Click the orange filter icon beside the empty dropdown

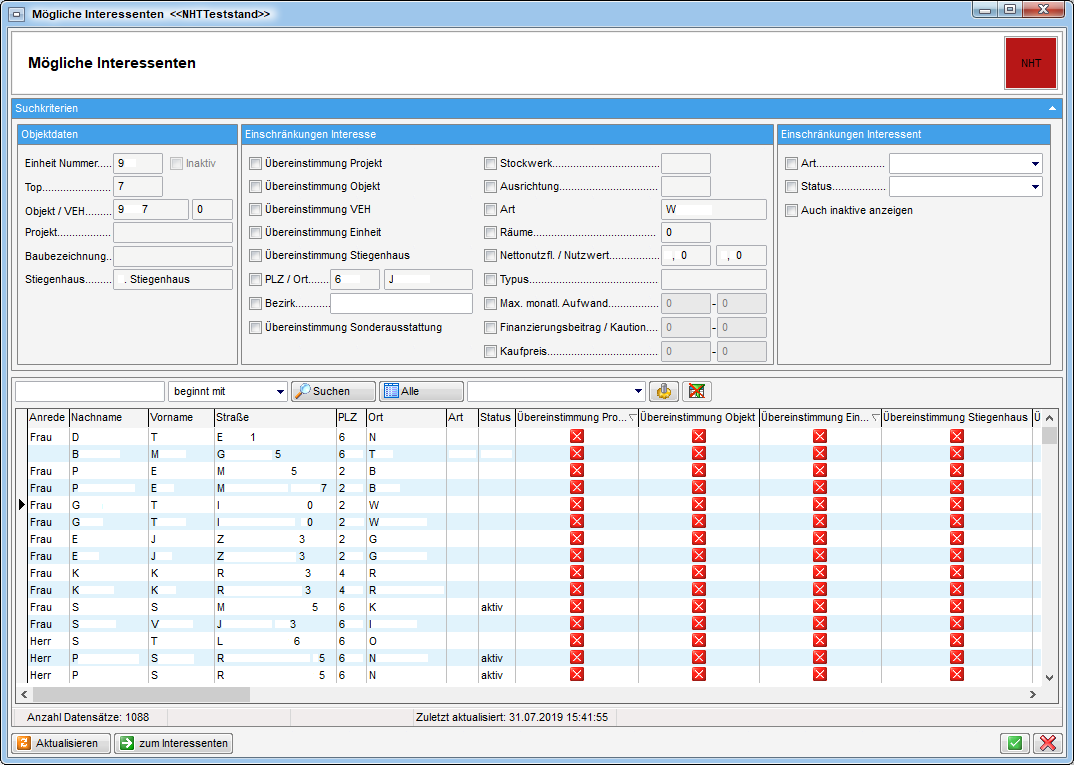click(x=662, y=391)
